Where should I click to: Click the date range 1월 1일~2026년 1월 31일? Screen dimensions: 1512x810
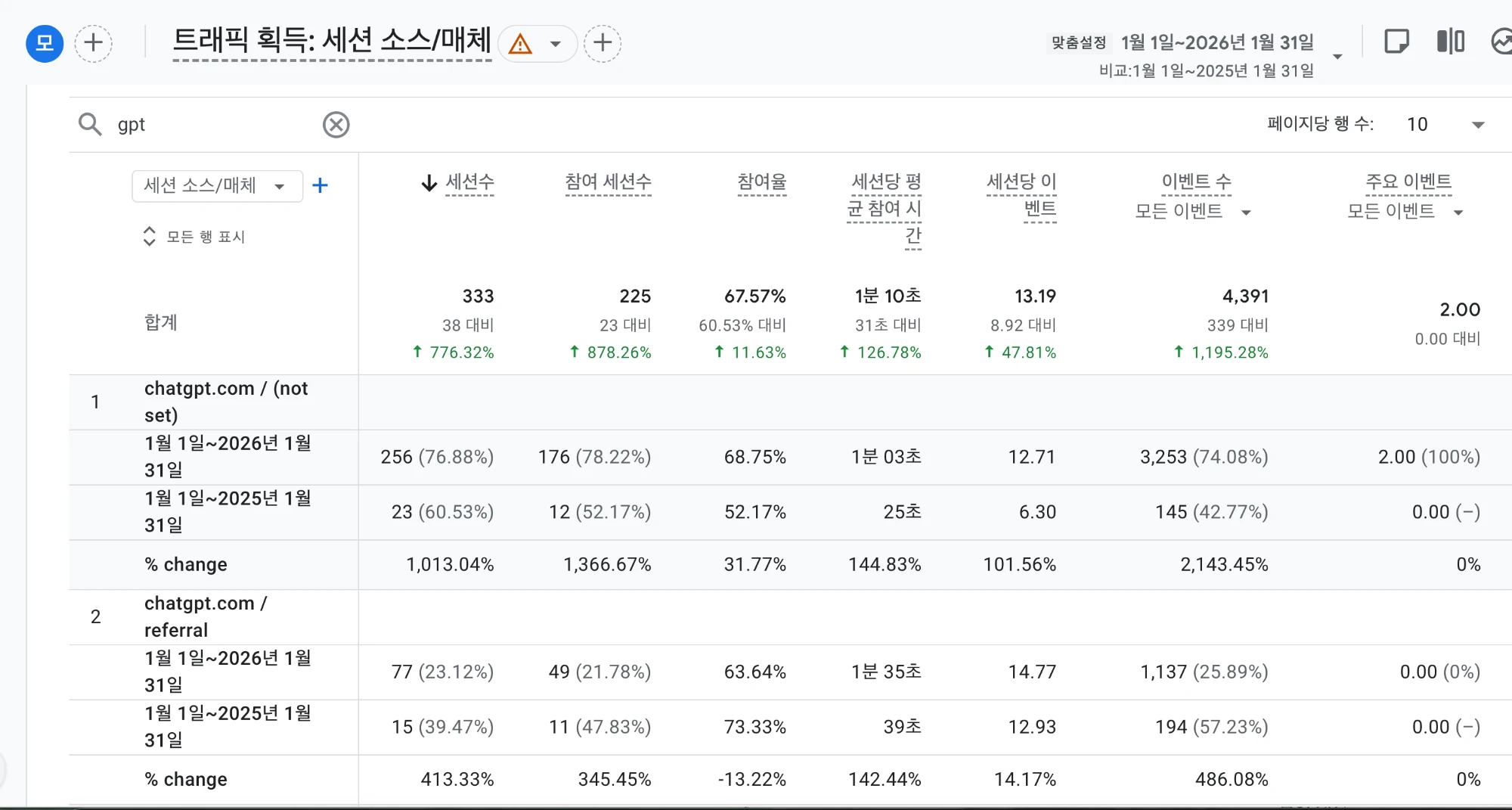pos(1217,42)
